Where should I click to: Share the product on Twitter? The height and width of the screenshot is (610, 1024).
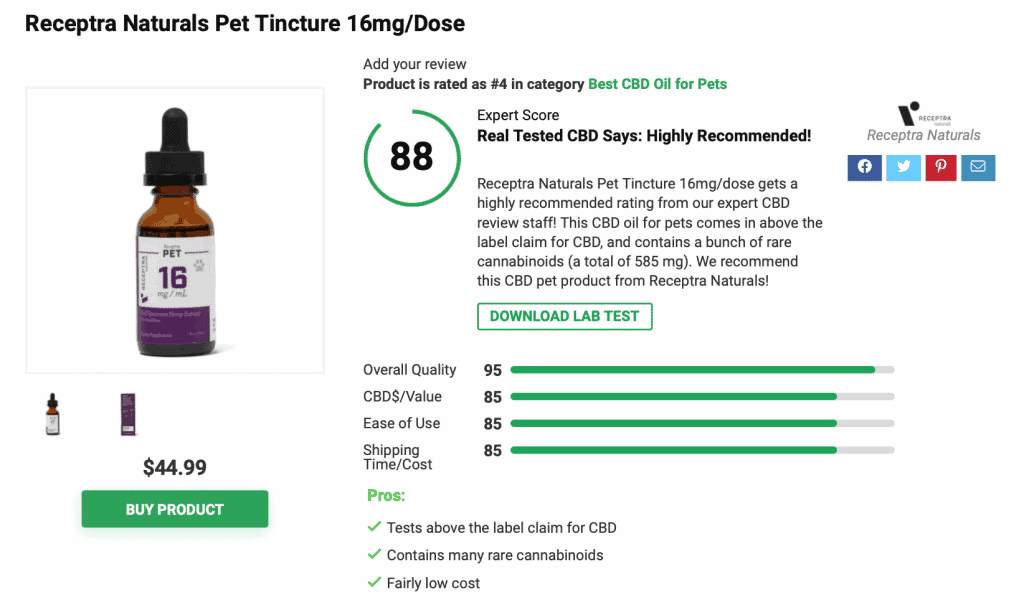pyautogui.click(x=902, y=168)
